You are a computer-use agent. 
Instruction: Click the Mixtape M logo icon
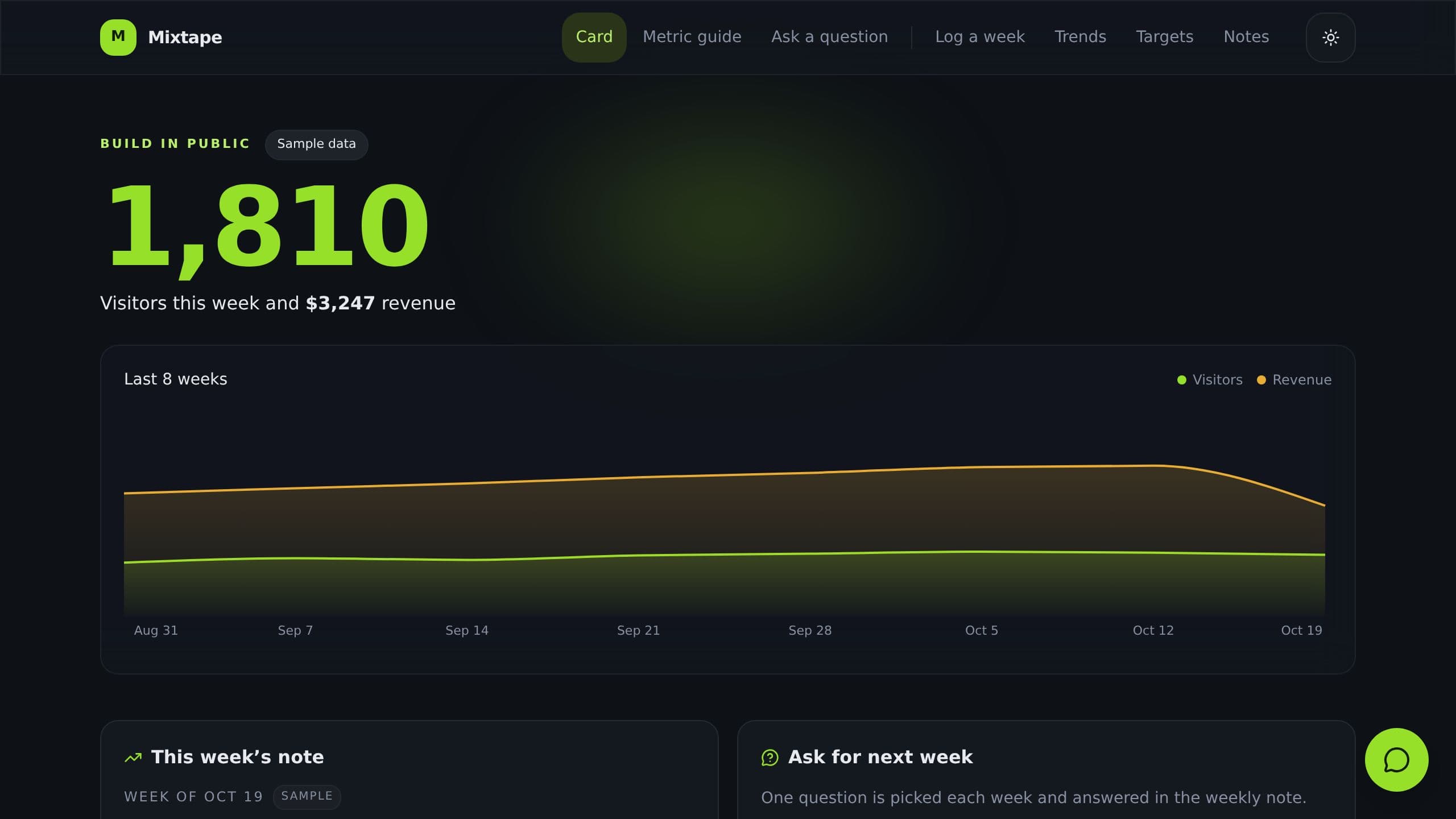pos(118,37)
